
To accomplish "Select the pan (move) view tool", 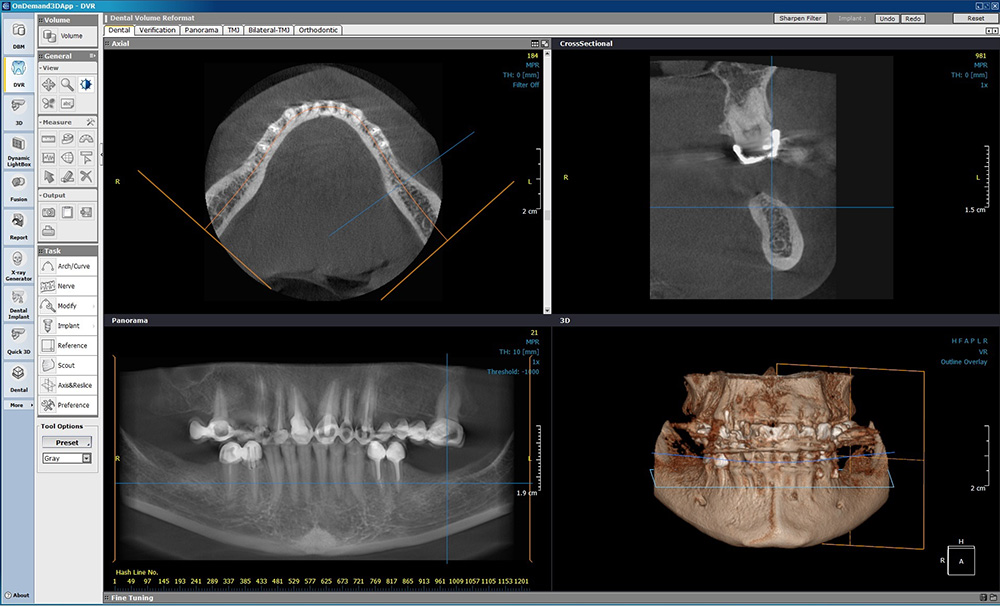I will click(x=48, y=84).
